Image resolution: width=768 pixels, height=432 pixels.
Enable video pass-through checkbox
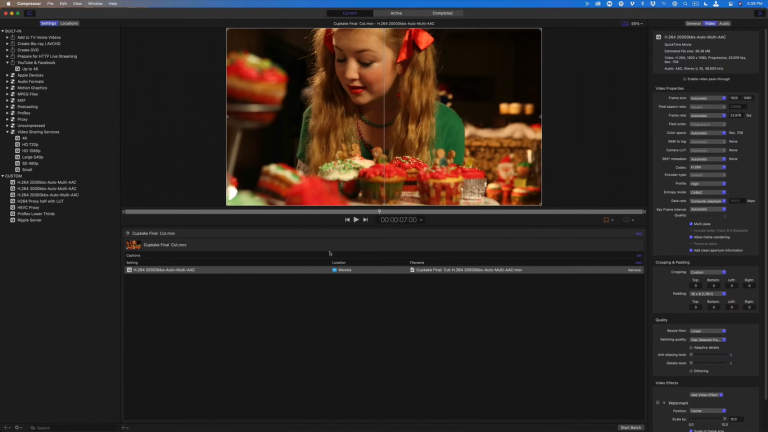[687, 77]
